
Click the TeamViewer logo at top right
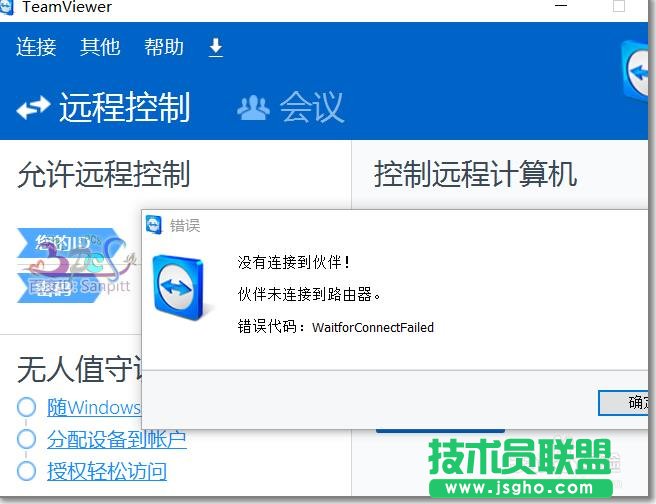(635, 71)
